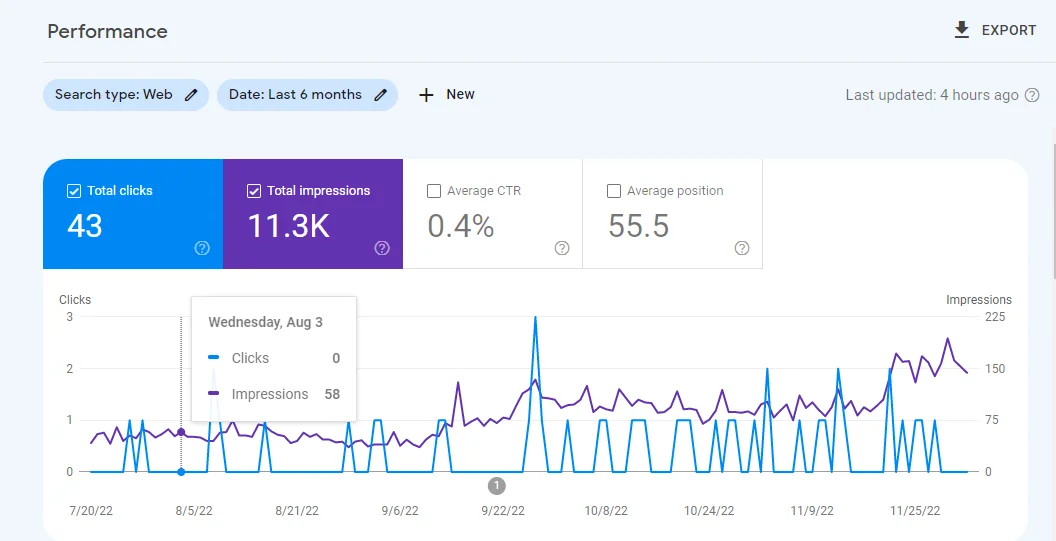
Task: Click the EXPORT button label
Action: click(1009, 30)
